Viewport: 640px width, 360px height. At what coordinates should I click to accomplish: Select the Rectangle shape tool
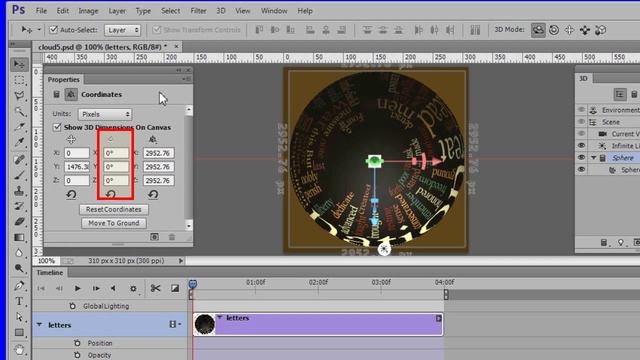pyautogui.click(x=19, y=333)
